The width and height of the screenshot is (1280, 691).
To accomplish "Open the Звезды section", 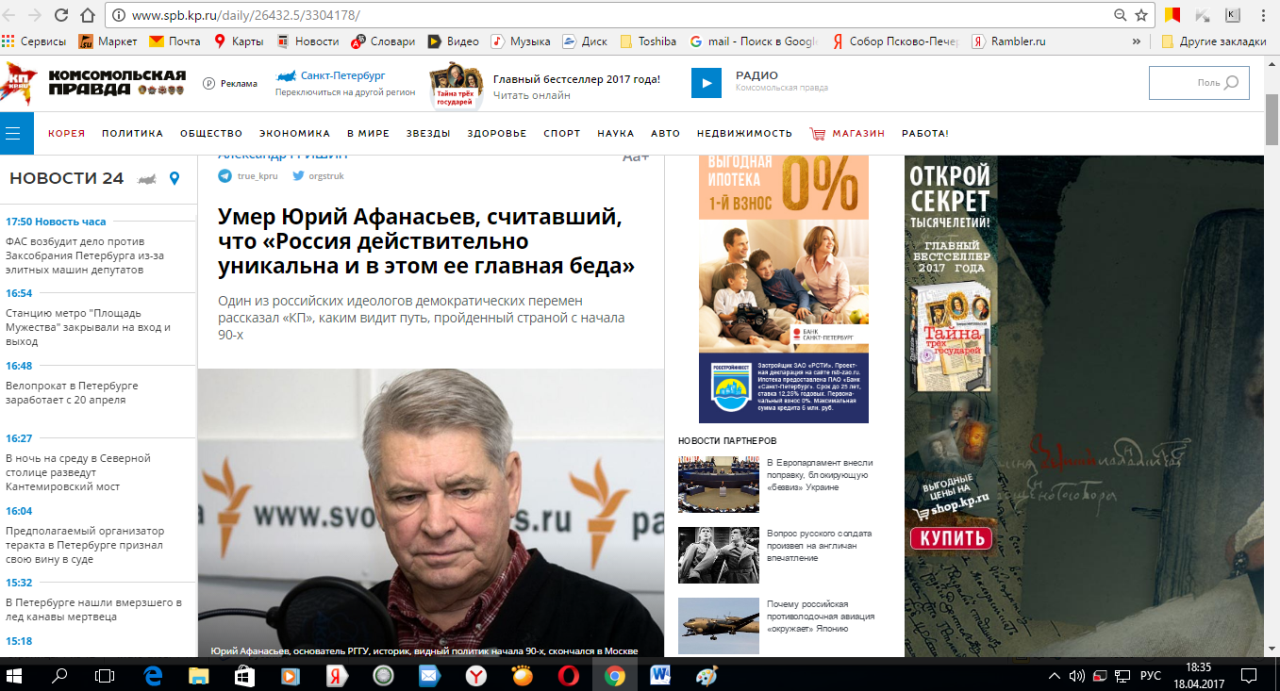I will point(428,133).
